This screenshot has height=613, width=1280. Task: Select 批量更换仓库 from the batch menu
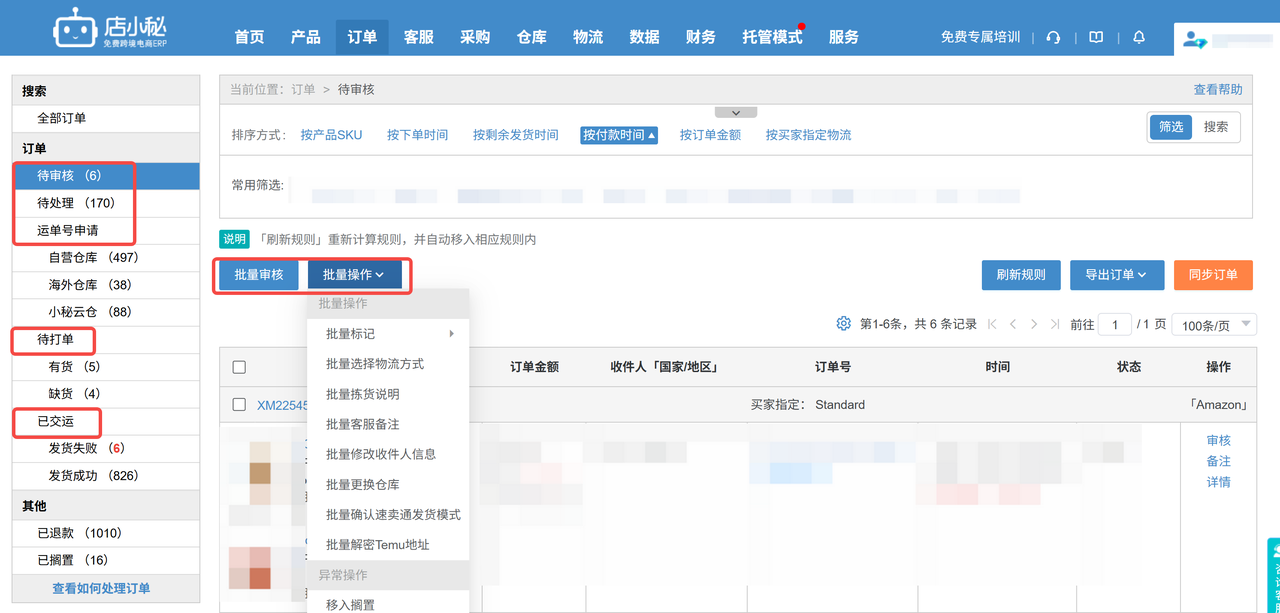(363, 484)
